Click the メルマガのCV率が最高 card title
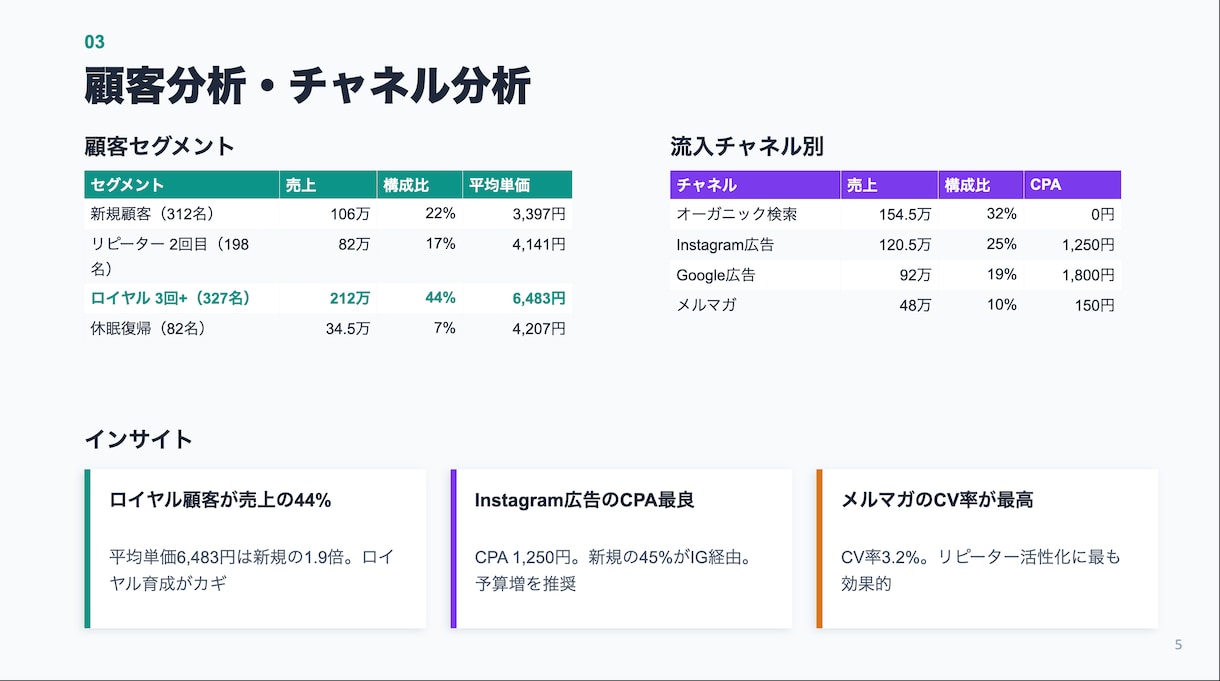Viewport: 1220px width, 681px height. (938, 500)
